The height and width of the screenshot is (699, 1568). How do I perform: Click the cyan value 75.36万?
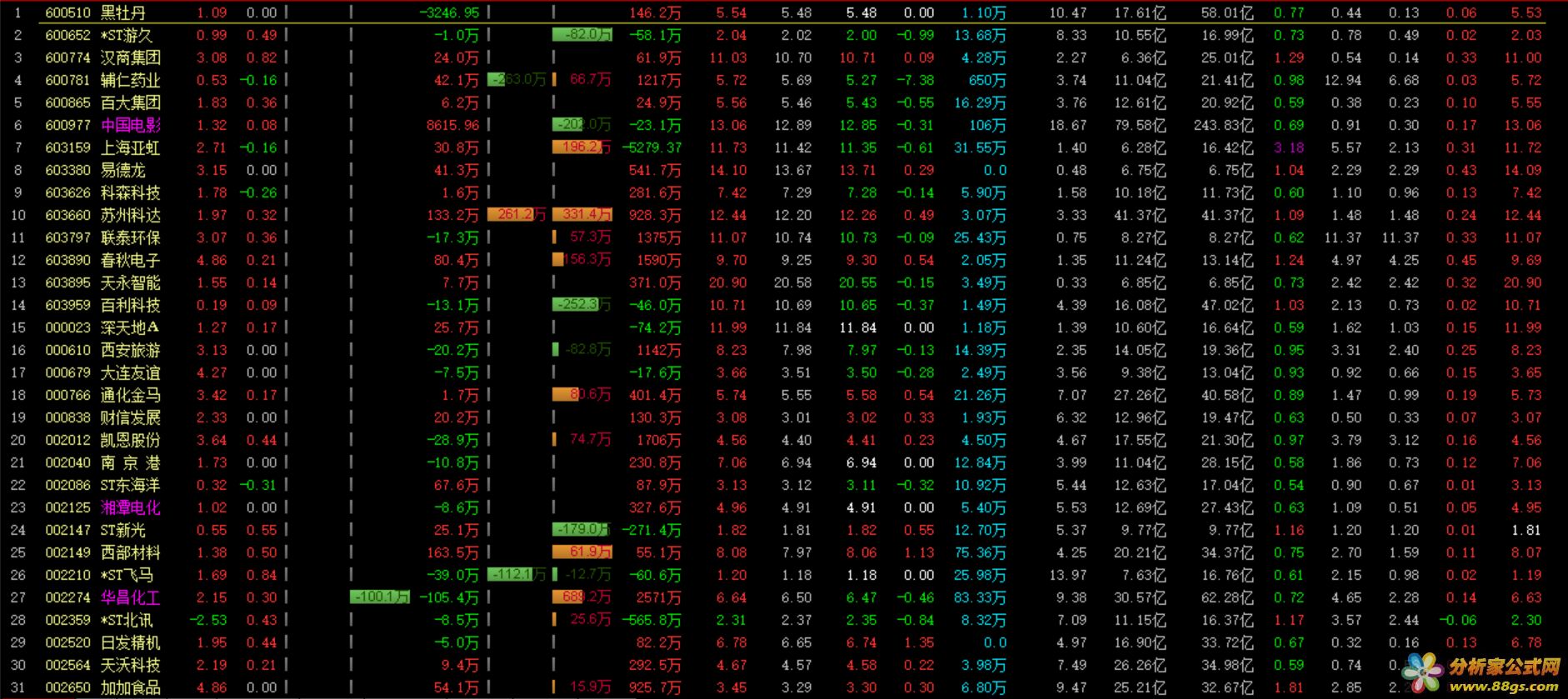[980, 552]
